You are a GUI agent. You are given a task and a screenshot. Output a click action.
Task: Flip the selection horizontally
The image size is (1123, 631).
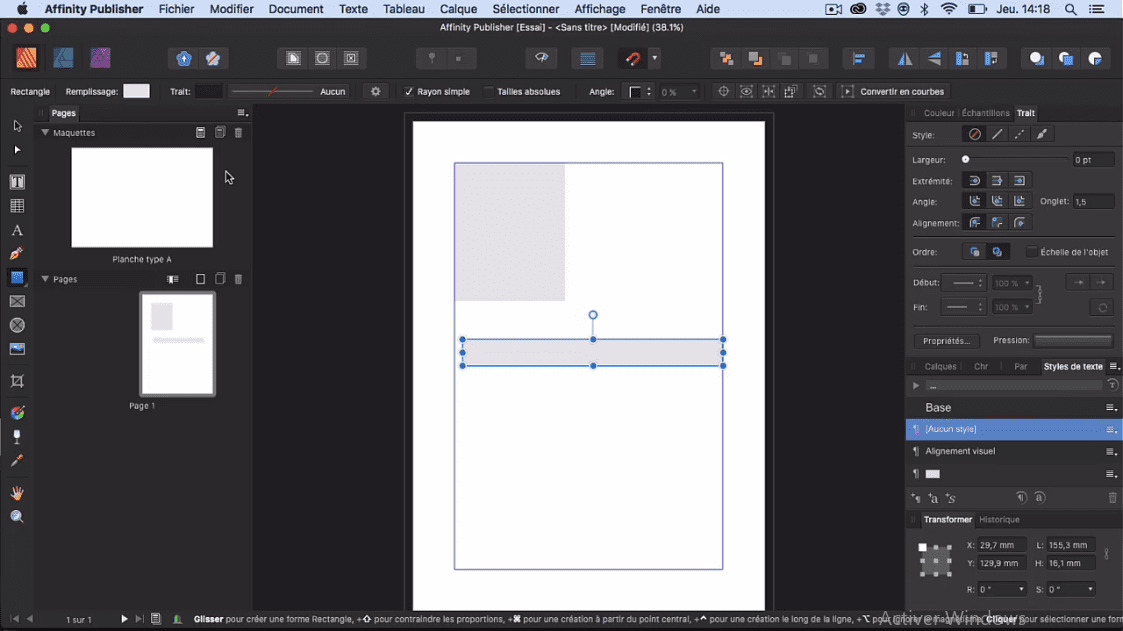click(904, 58)
